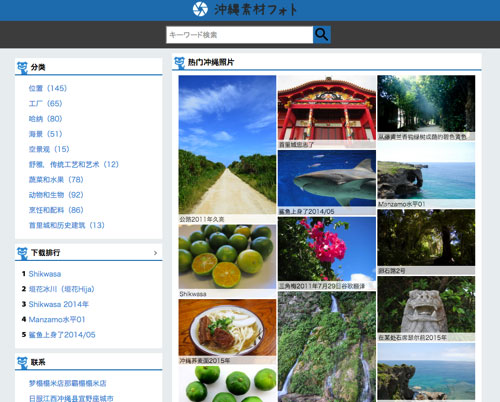The image size is (500, 402).
Task: Open the 位置 (145) category
Action: pyautogui.click(x=48, y=88)
